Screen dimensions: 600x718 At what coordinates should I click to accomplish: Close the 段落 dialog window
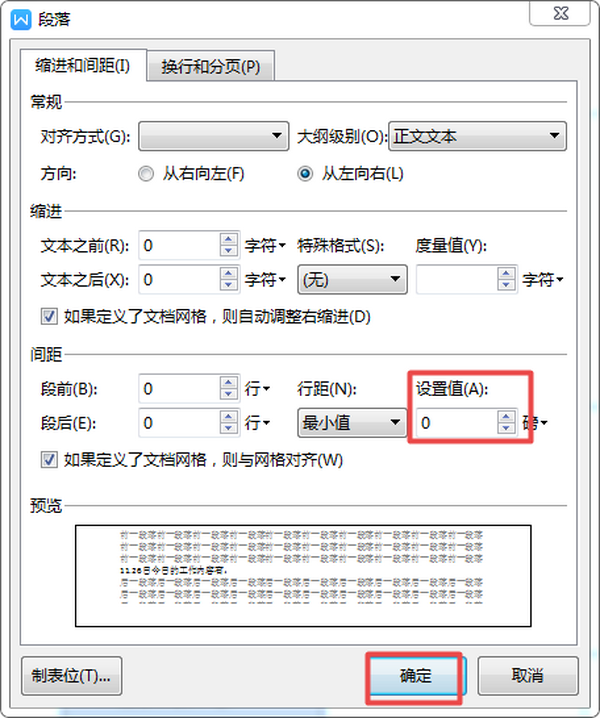point(560,13)
